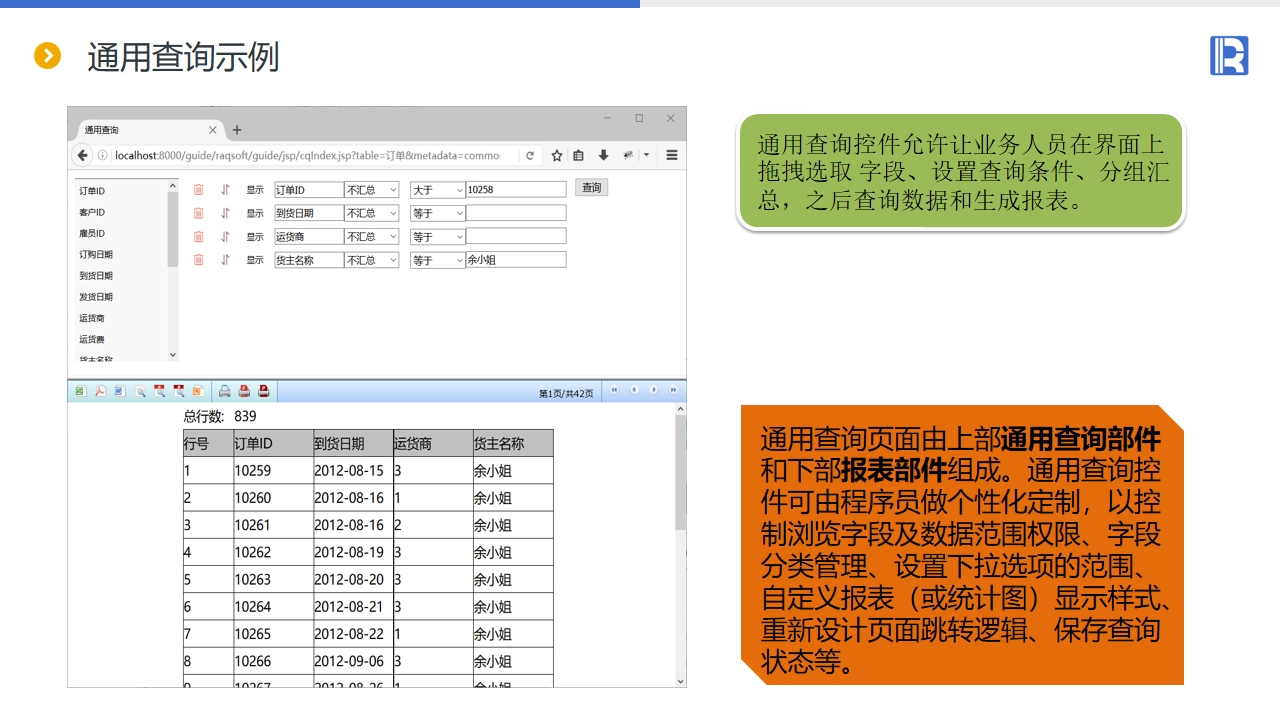The height and width of the screenshot is (720, 1280).
Task: Open the 大于 comparison dropdown
Action: pos(438,190)
